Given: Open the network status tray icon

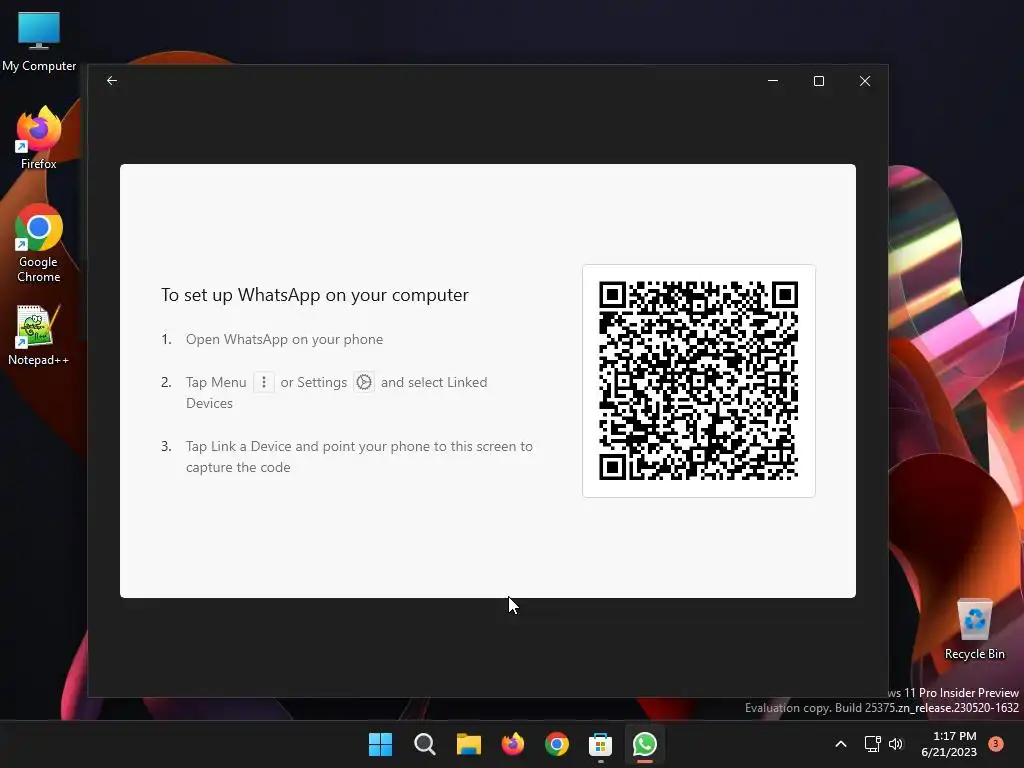Looking at the screenshot, I should click(x=872, y=744).
